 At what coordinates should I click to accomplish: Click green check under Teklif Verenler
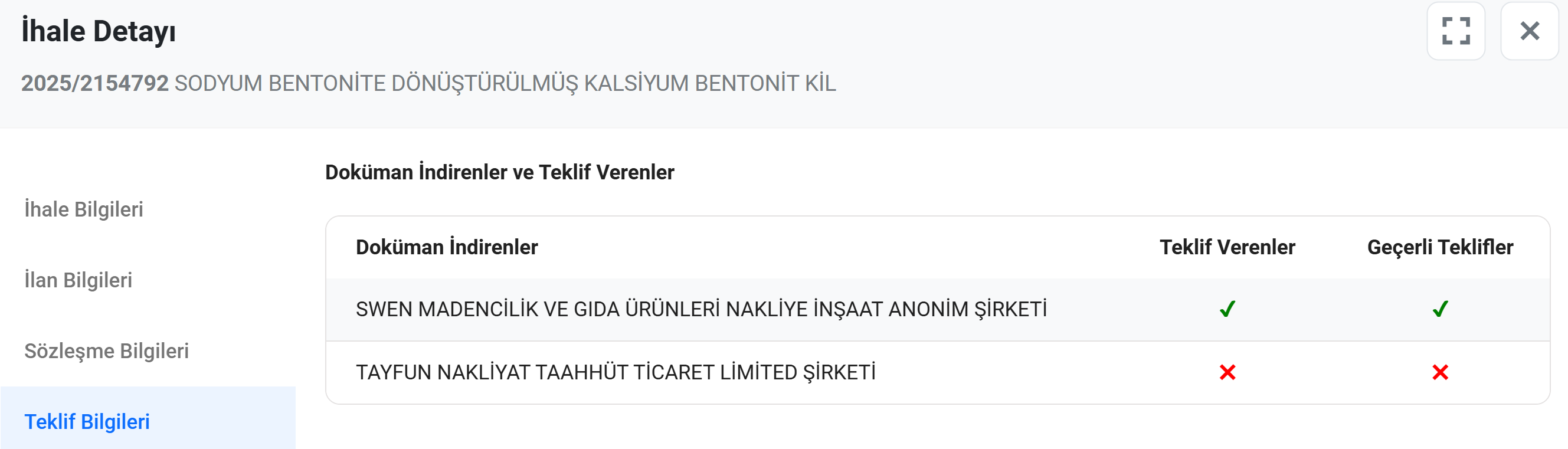pyautogui.click(x=1227, y=309)
